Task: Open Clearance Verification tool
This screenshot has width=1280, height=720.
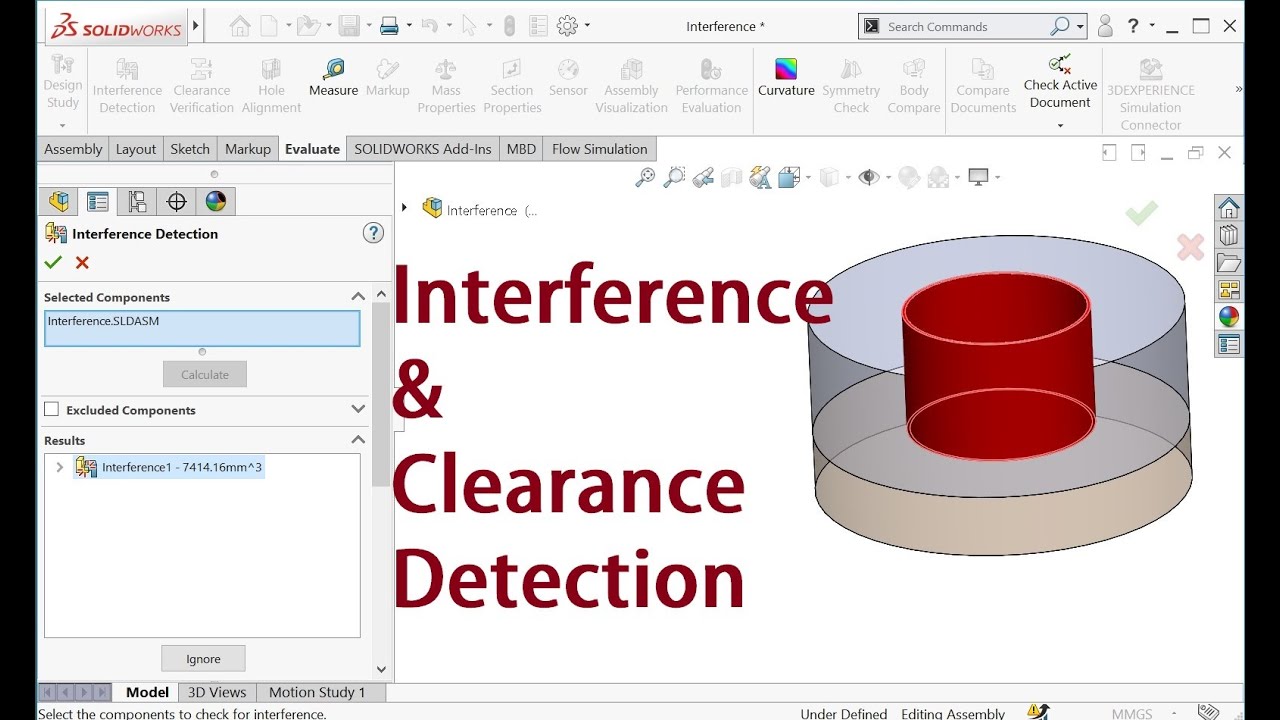Action: (201, 85)
